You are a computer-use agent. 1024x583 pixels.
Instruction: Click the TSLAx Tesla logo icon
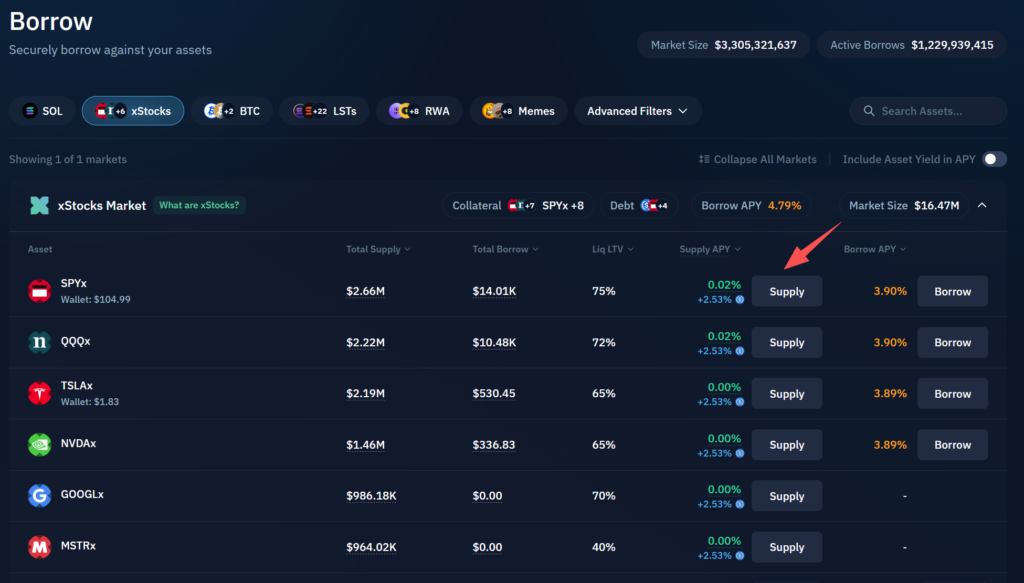click(39, 393)
